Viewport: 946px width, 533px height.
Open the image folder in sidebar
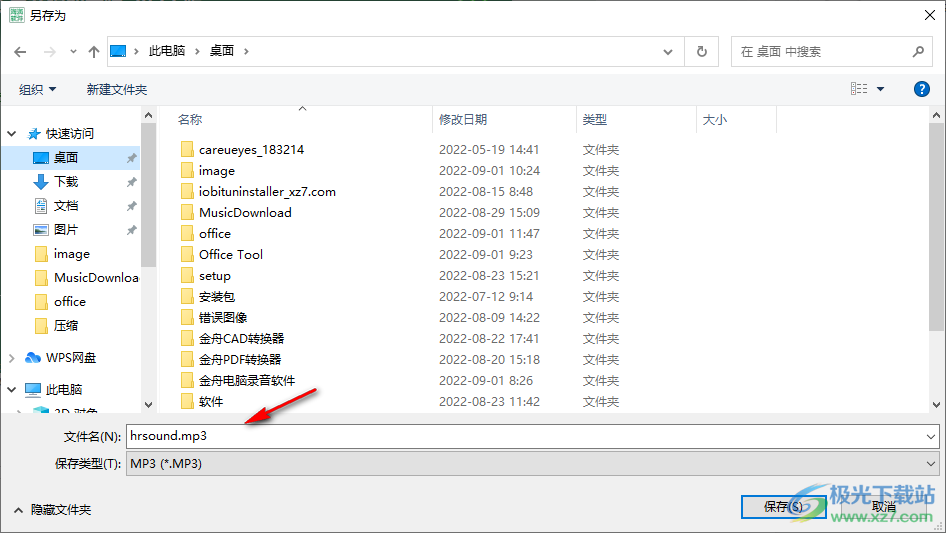click(x=71, y=254)
